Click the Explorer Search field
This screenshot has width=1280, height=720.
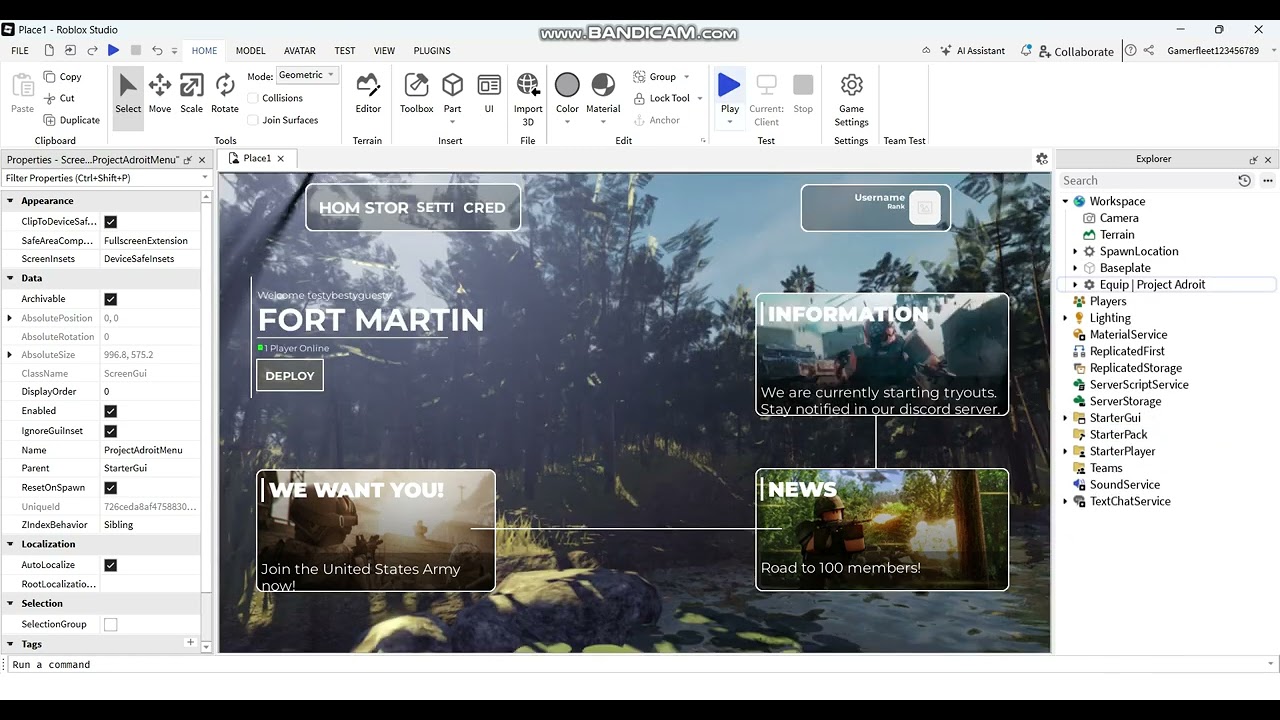pos(1146,181)
